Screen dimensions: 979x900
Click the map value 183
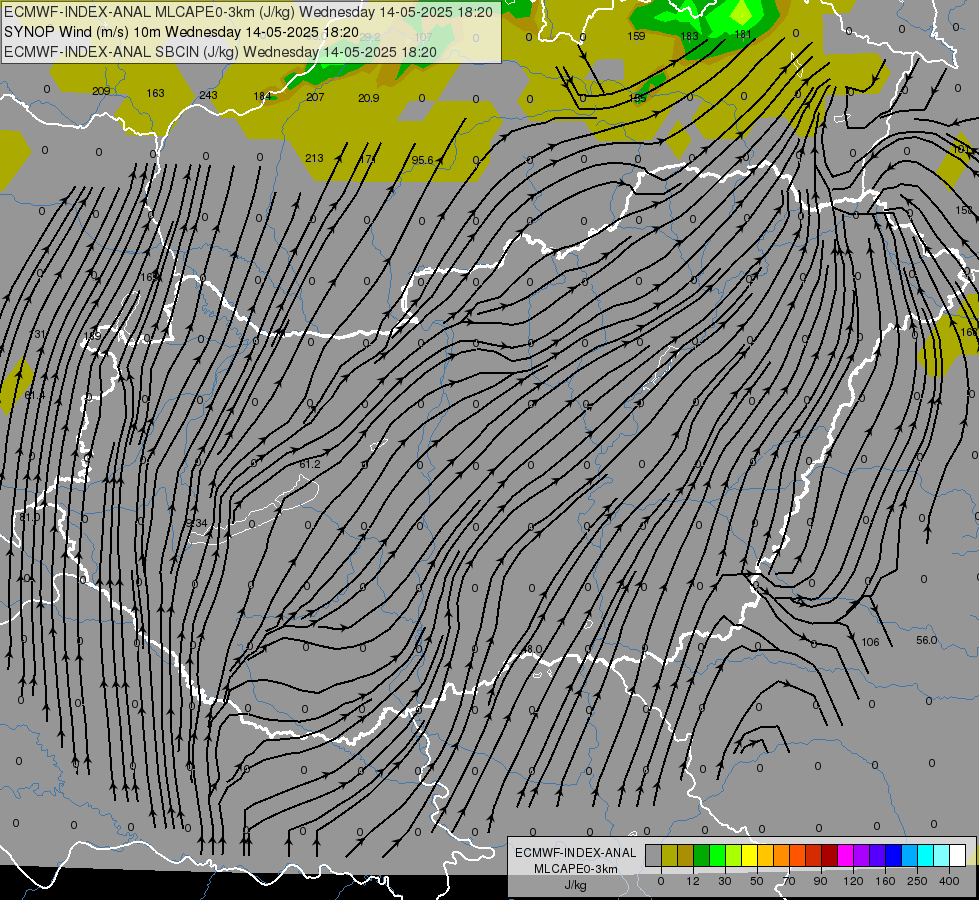pyautogui.click(x=689, y=36)
